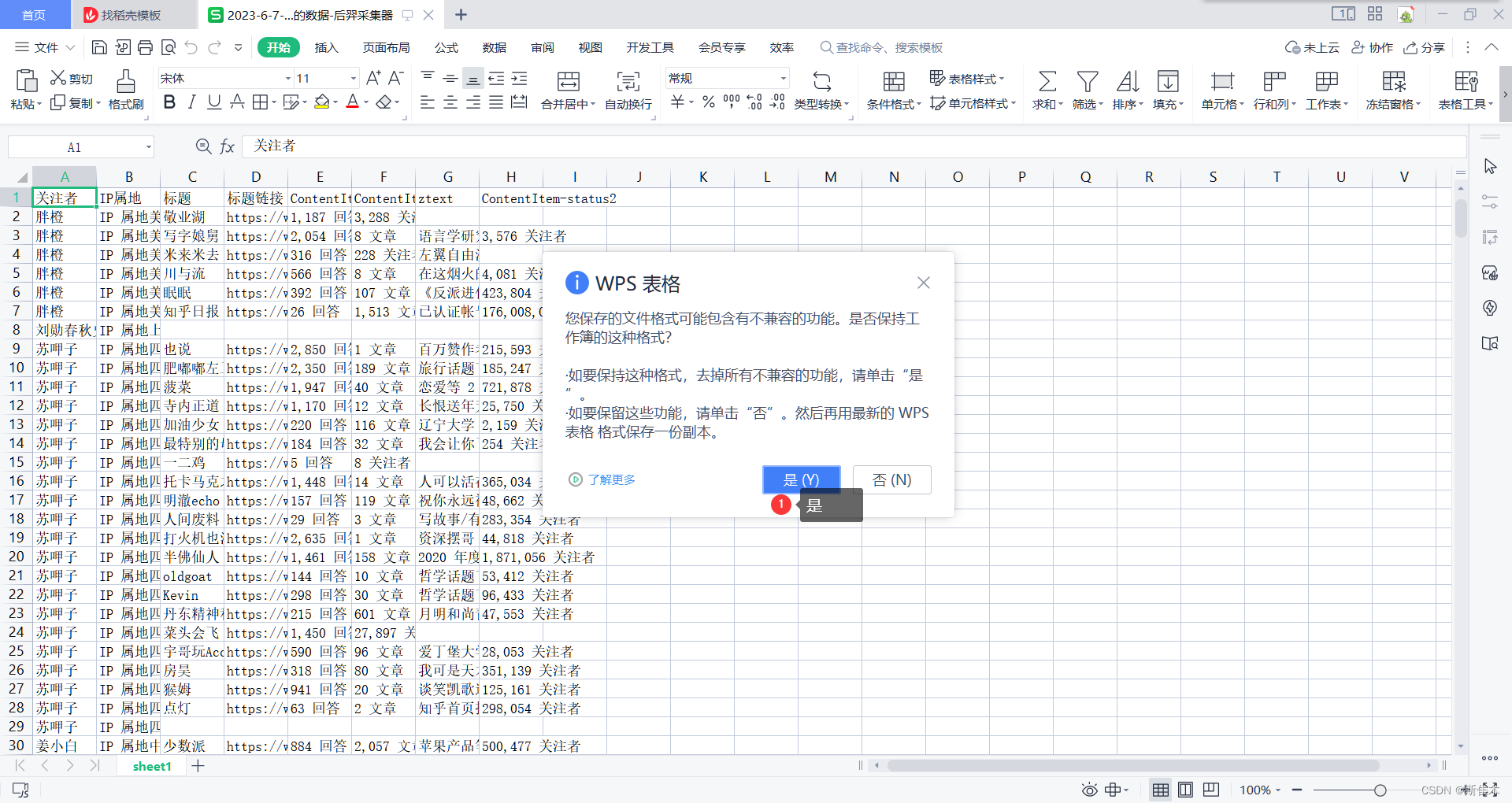Screen dimensions: 1512x803
Task: Click the 是 (Y) button in the dialog
Action: 801,479
